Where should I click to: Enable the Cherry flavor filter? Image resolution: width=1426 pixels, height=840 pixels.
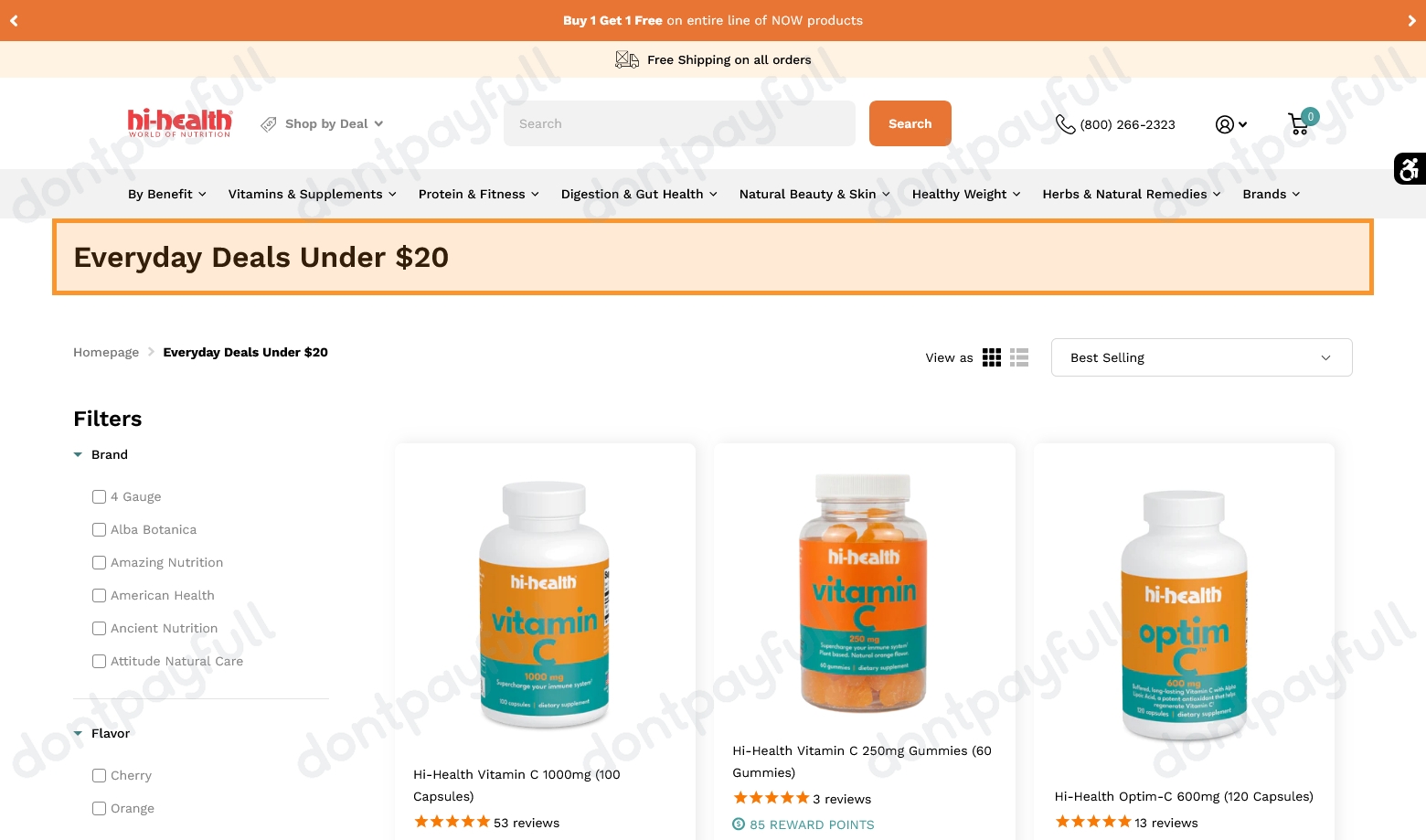pyautogui.click(x=99, y=775)
